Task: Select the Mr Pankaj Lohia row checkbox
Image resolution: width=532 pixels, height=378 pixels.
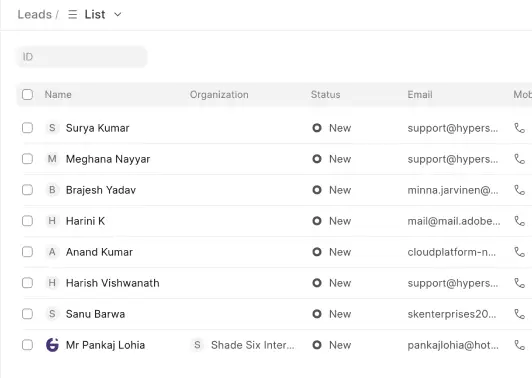Action: [27, 345]
